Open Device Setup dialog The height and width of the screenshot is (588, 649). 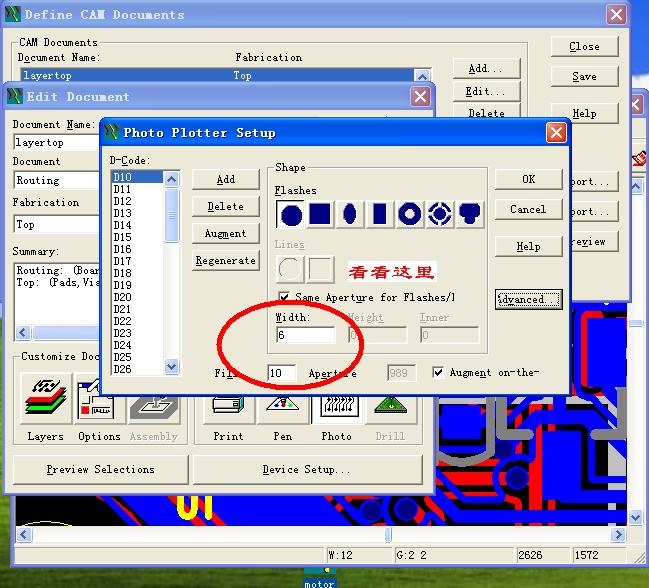308,469
